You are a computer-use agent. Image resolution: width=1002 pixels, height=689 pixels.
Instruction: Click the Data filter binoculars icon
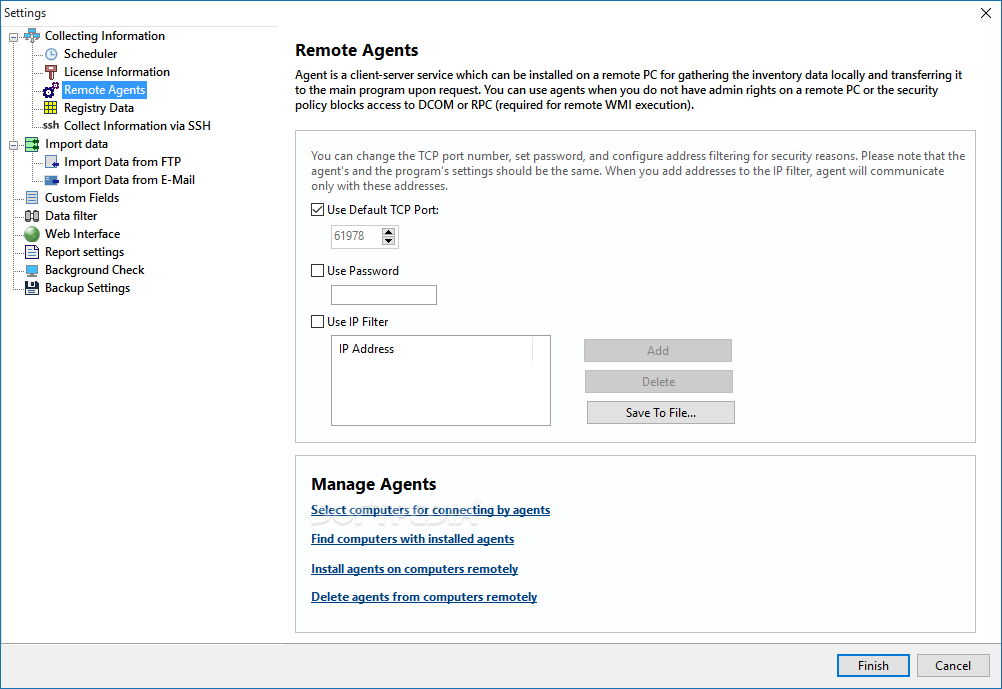(32, 216)
